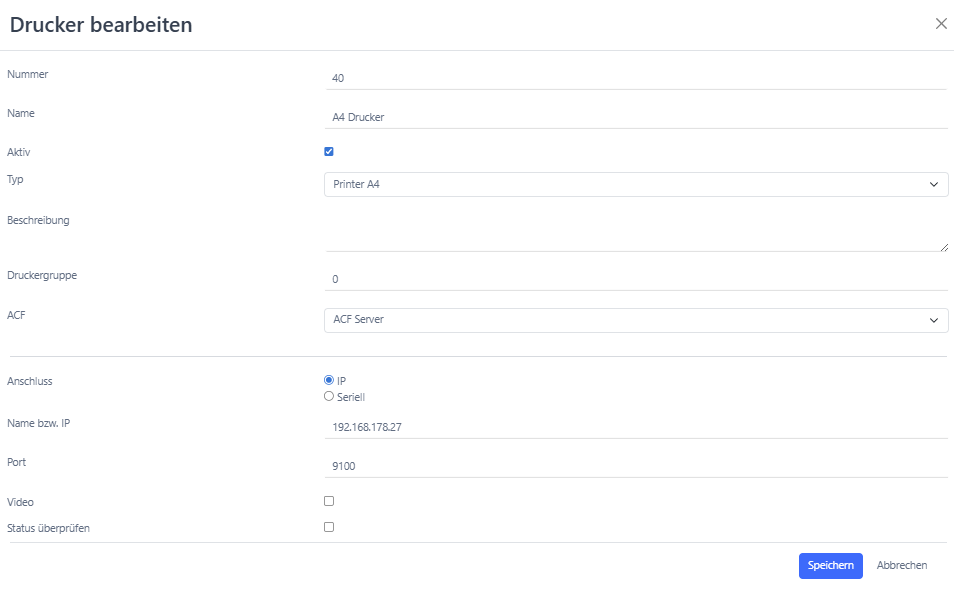
Task: Click the Speichern button
Action: coord(830,565)
